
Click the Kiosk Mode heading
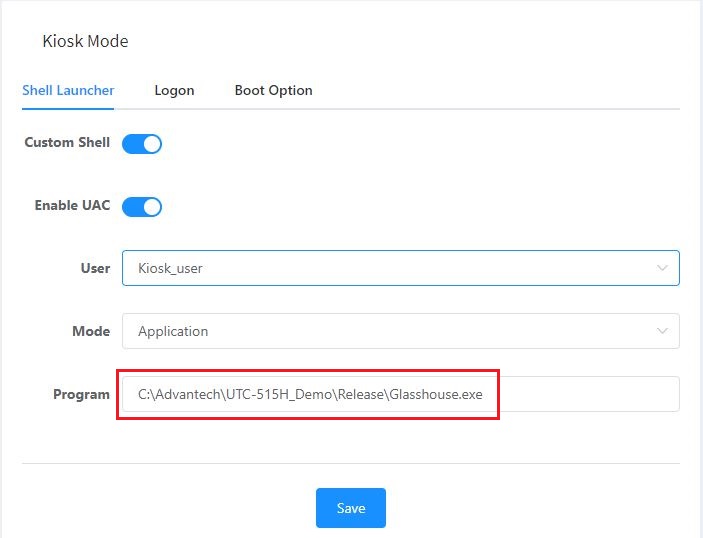[x=85, y=41]
